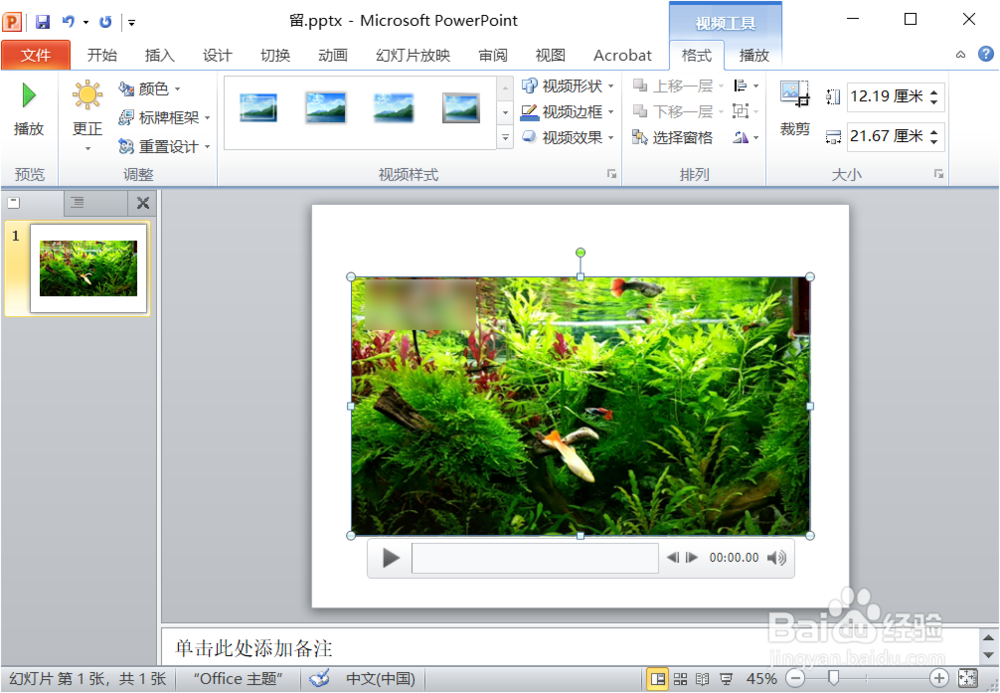Image resolution: width=1000 pixels, height=693 pixels.
Task: Click the Redo icon in quick access toolbar
Action: (x=105, y=22)
